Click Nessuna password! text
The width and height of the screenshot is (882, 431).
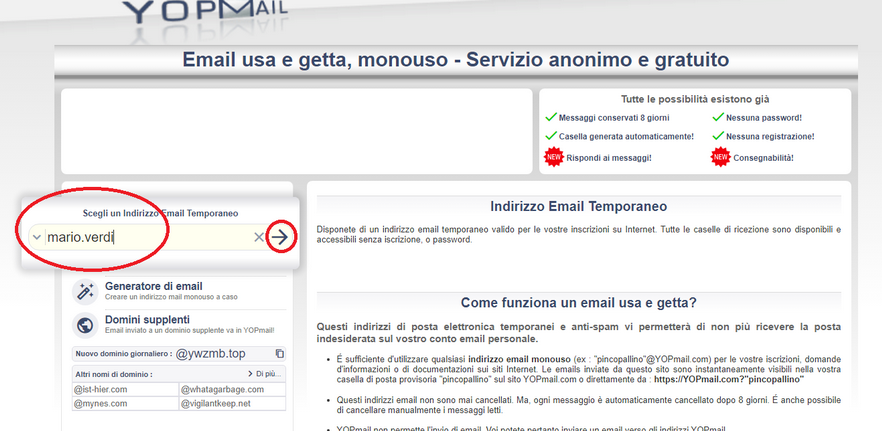click(x=764, y=118)
